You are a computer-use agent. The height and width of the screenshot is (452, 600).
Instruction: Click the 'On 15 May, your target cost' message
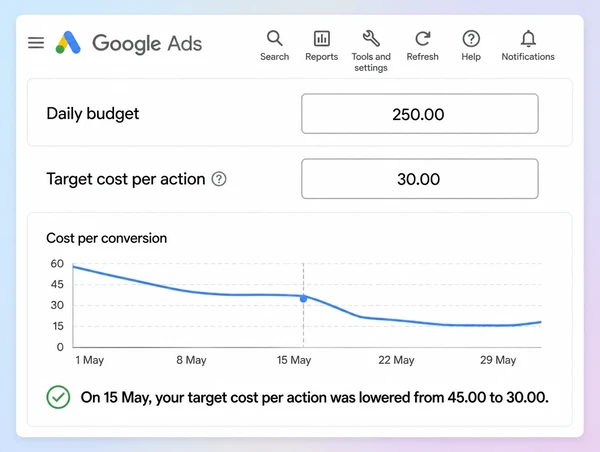[x=315, y=397]
